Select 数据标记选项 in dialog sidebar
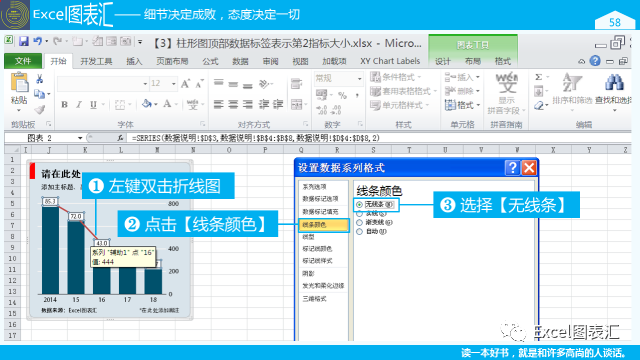The image size is (640, 360). coord(320,199)
